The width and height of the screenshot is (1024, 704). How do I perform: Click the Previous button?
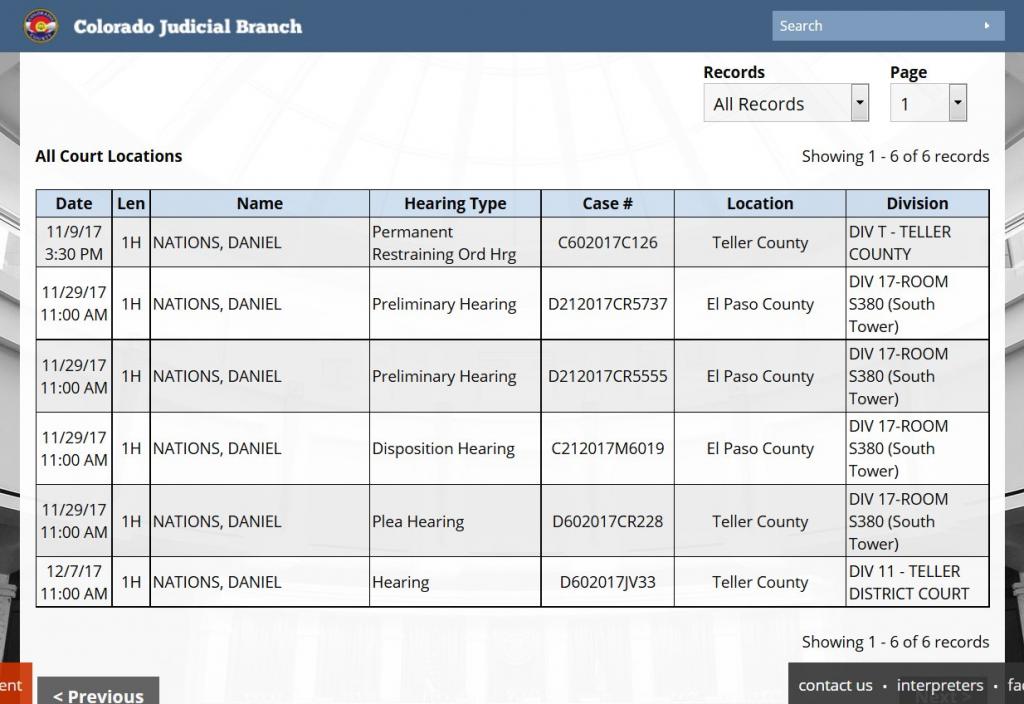point(98,694)
